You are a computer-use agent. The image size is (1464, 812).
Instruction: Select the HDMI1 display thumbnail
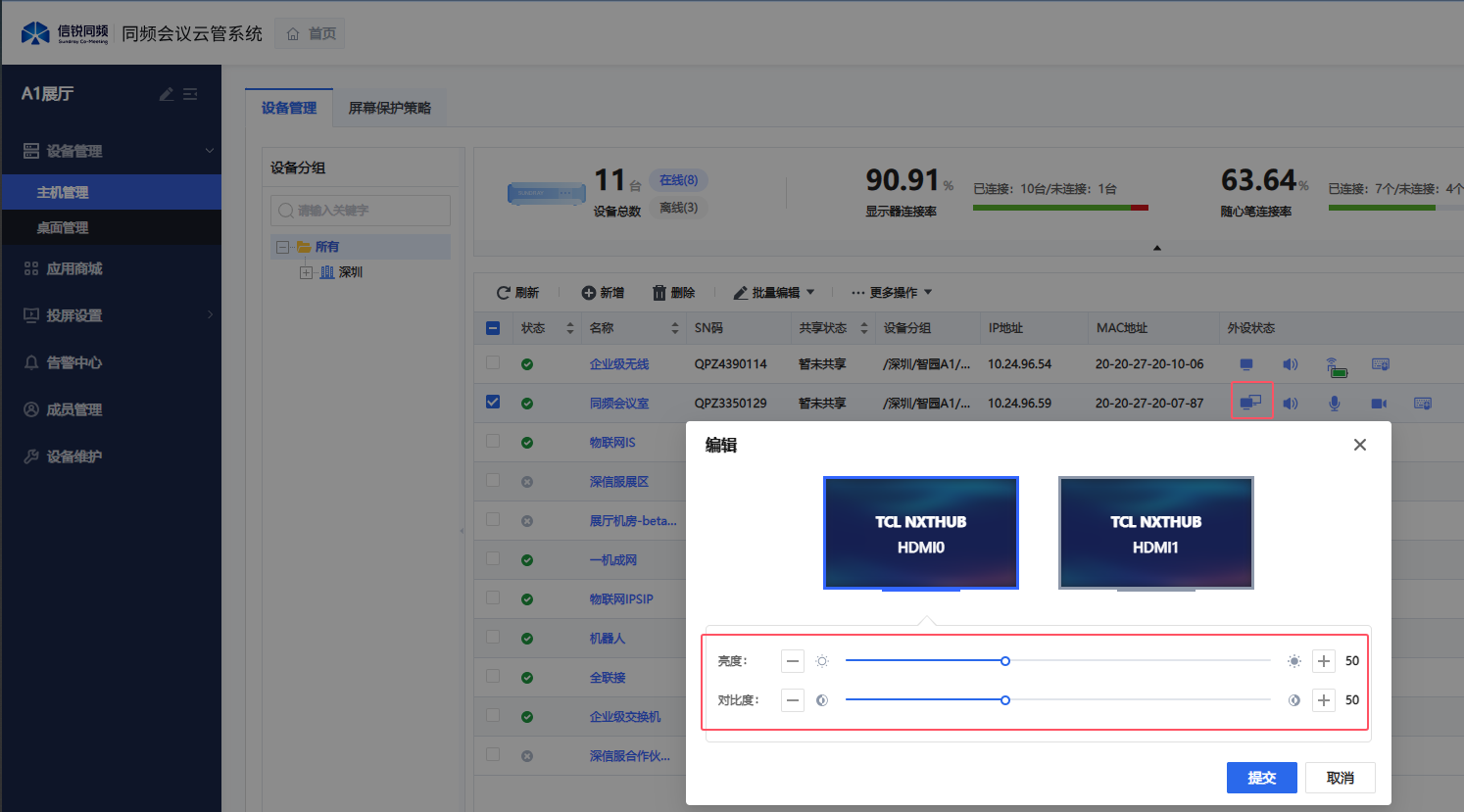point(1155,533)
